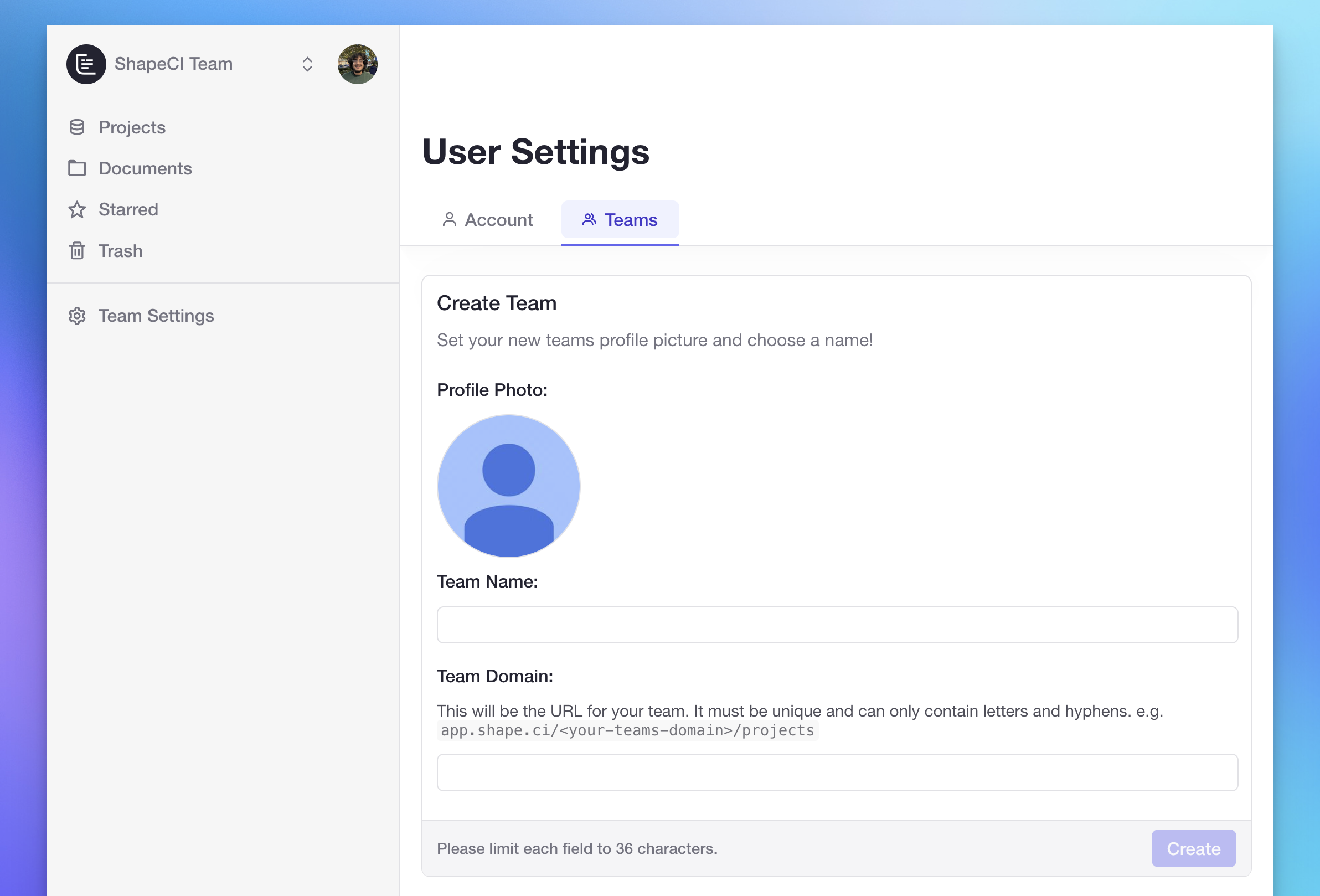The height and width of the screenshot is (896, 1320).
Task: Open the user avatar photo menu
Action: coord(357,64)
